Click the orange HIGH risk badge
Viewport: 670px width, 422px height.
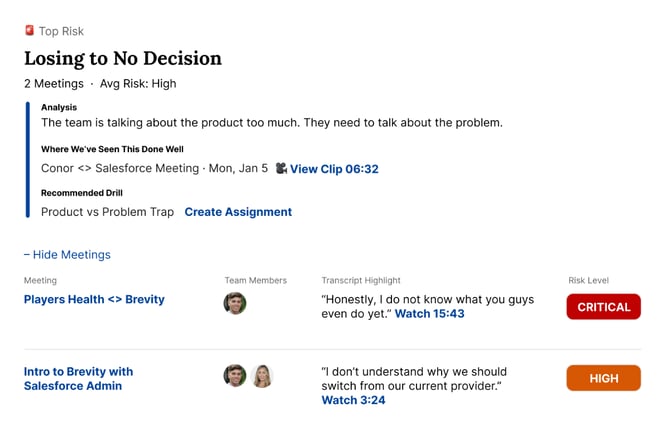click(603, 378)
